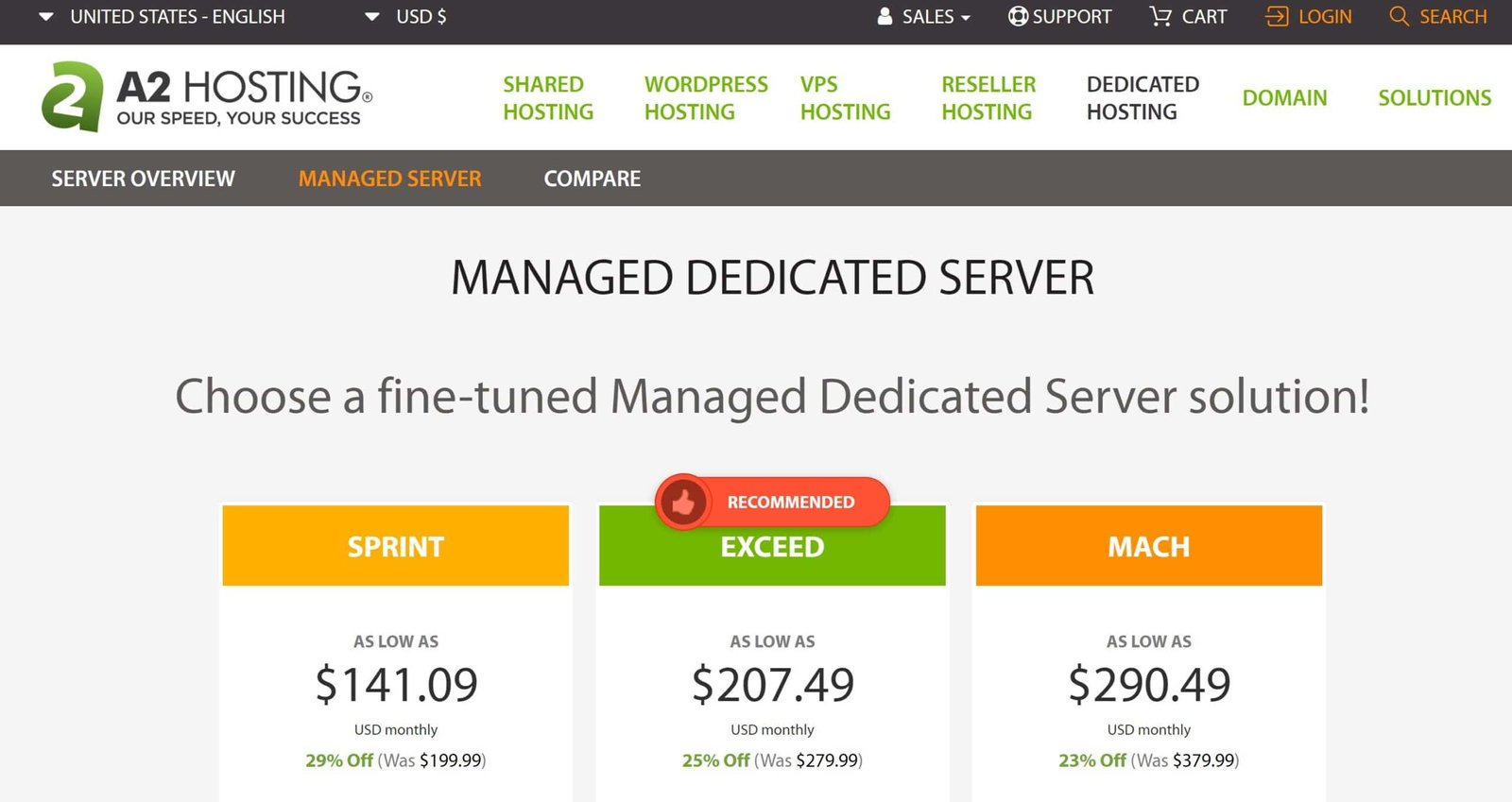The width and height of the screenshot is (1512, 802).
Task: Open the Reseller Hosting menu
Action: coord(988,97)
